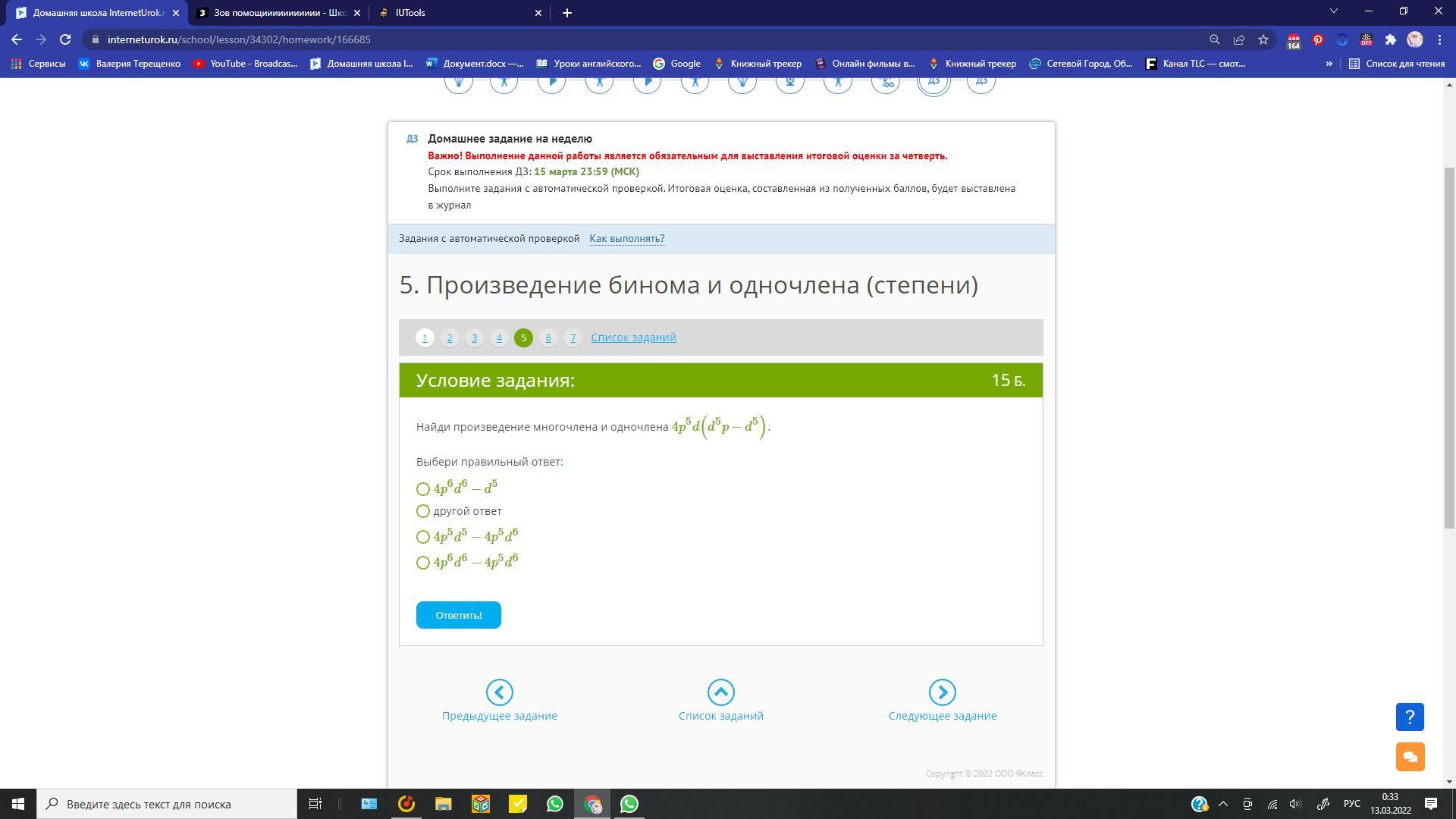Open the tab search dropdown arrow

1333,11
